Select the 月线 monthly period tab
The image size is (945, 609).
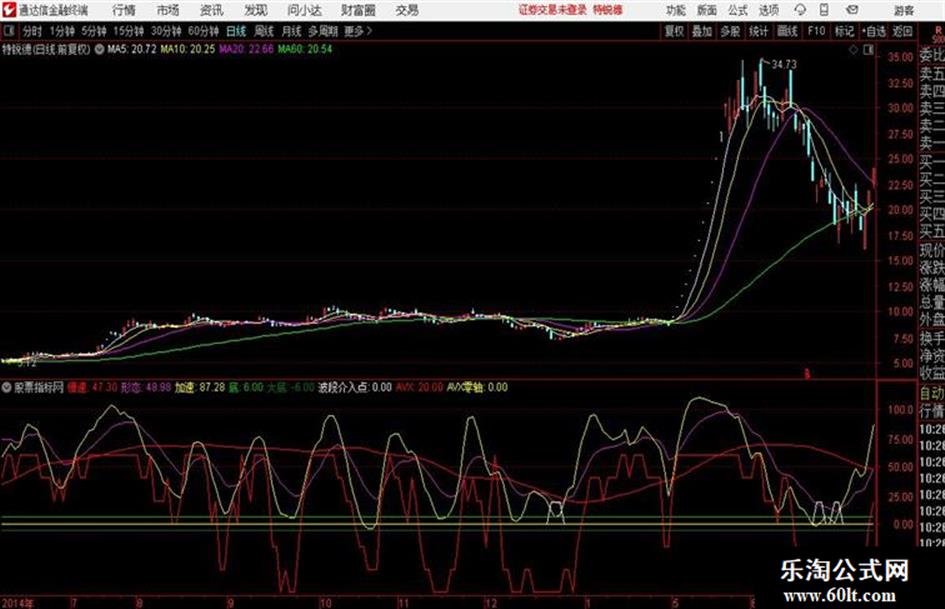(292, 31)
